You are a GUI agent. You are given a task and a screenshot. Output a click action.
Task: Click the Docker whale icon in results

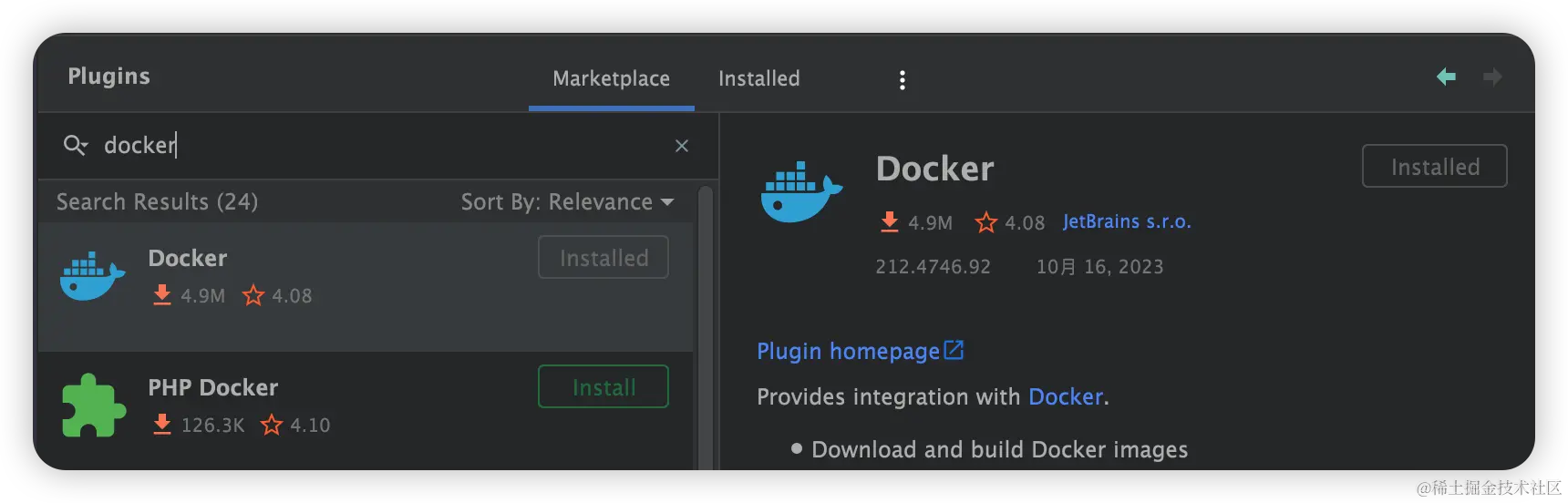point(92,277)
